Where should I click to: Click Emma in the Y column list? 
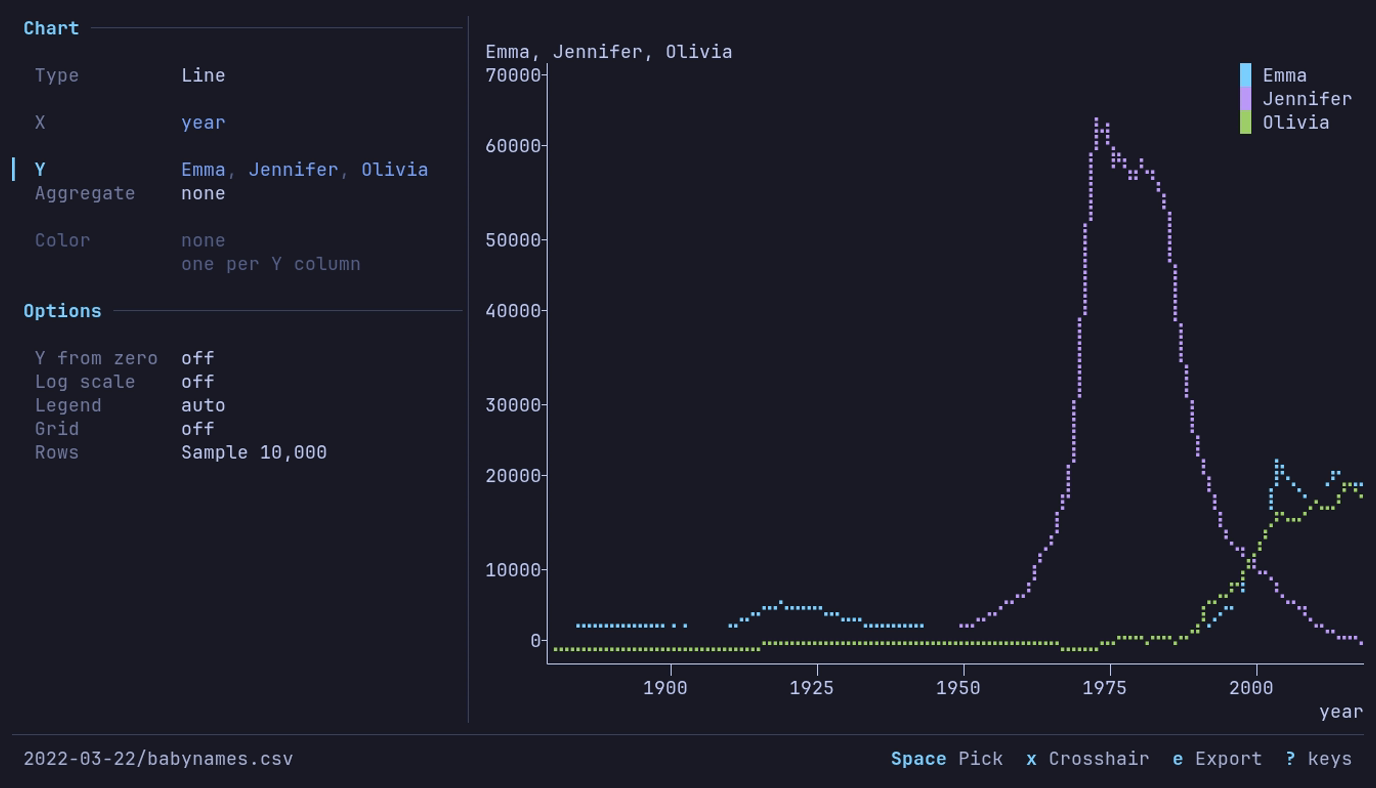[203, 170]
